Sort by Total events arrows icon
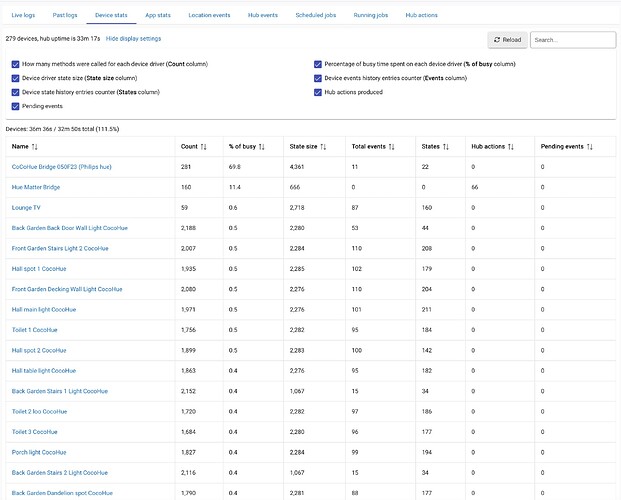The image size is (621, 500). tap(391, 147)
